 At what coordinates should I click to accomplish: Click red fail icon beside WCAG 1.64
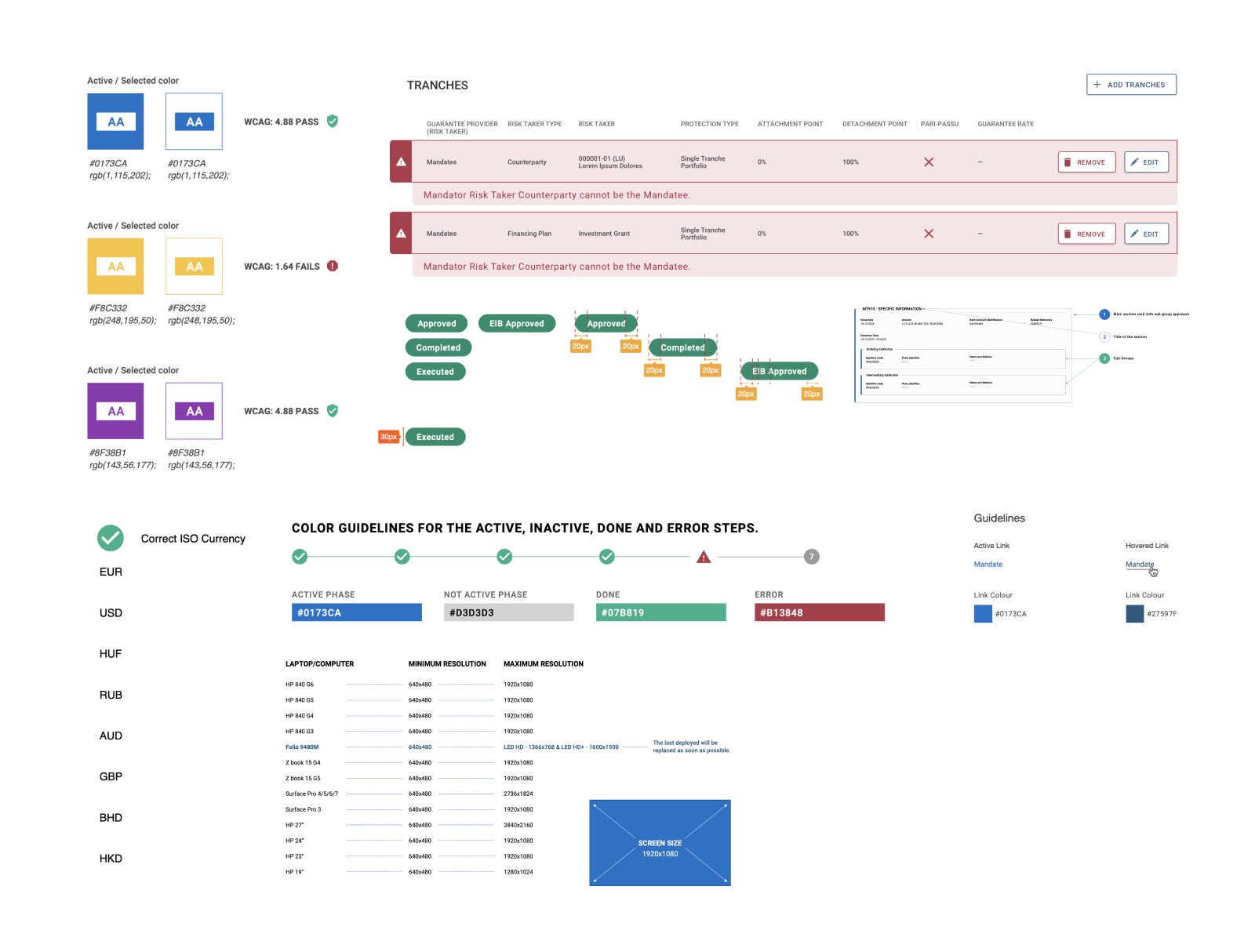(x=333, y=266)
